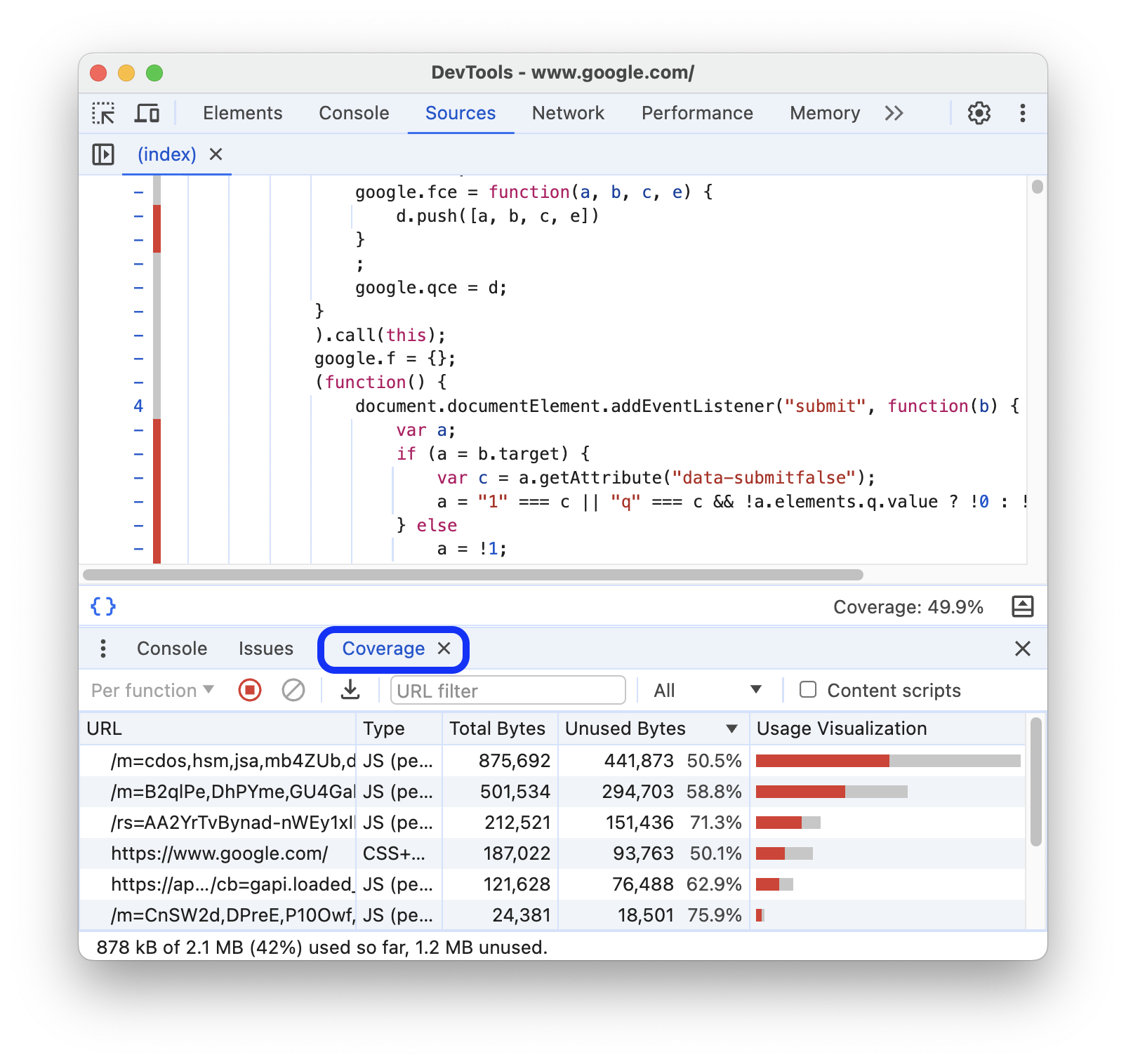Viewport: 1126px width, 1064px height.
Task: Close the bottom drawer panel
Action: tap(1022, 649)
